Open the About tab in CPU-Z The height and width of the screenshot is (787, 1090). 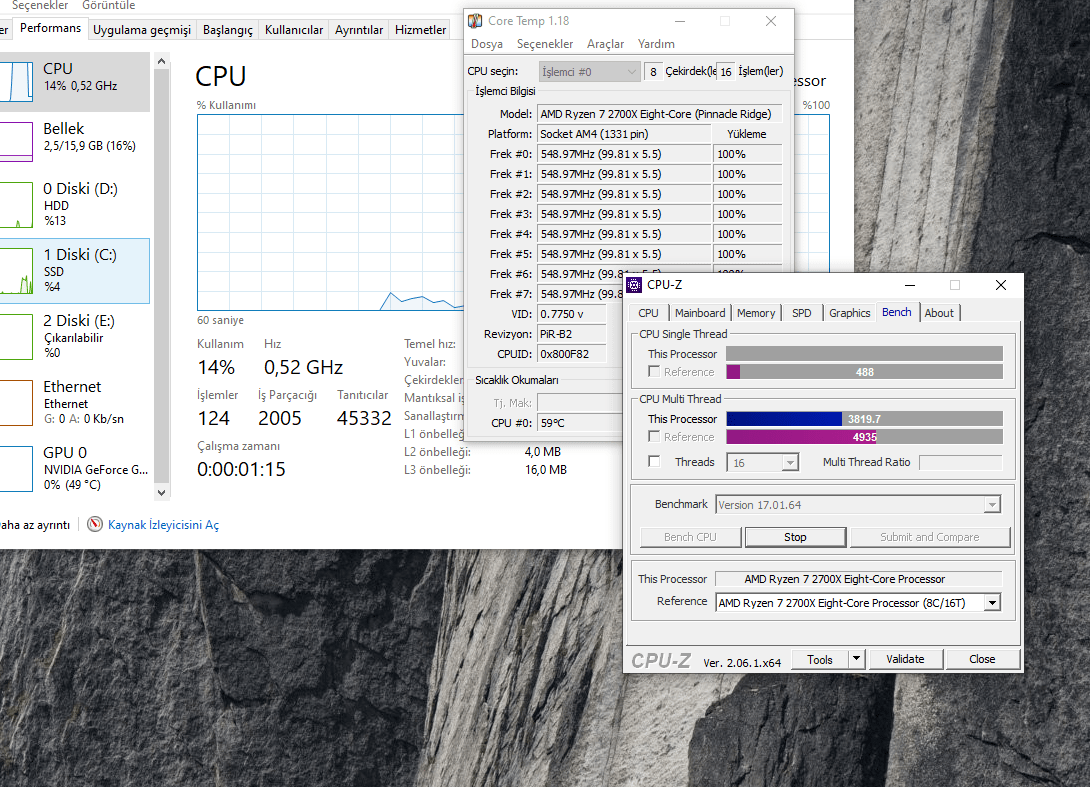click(939, 313)
